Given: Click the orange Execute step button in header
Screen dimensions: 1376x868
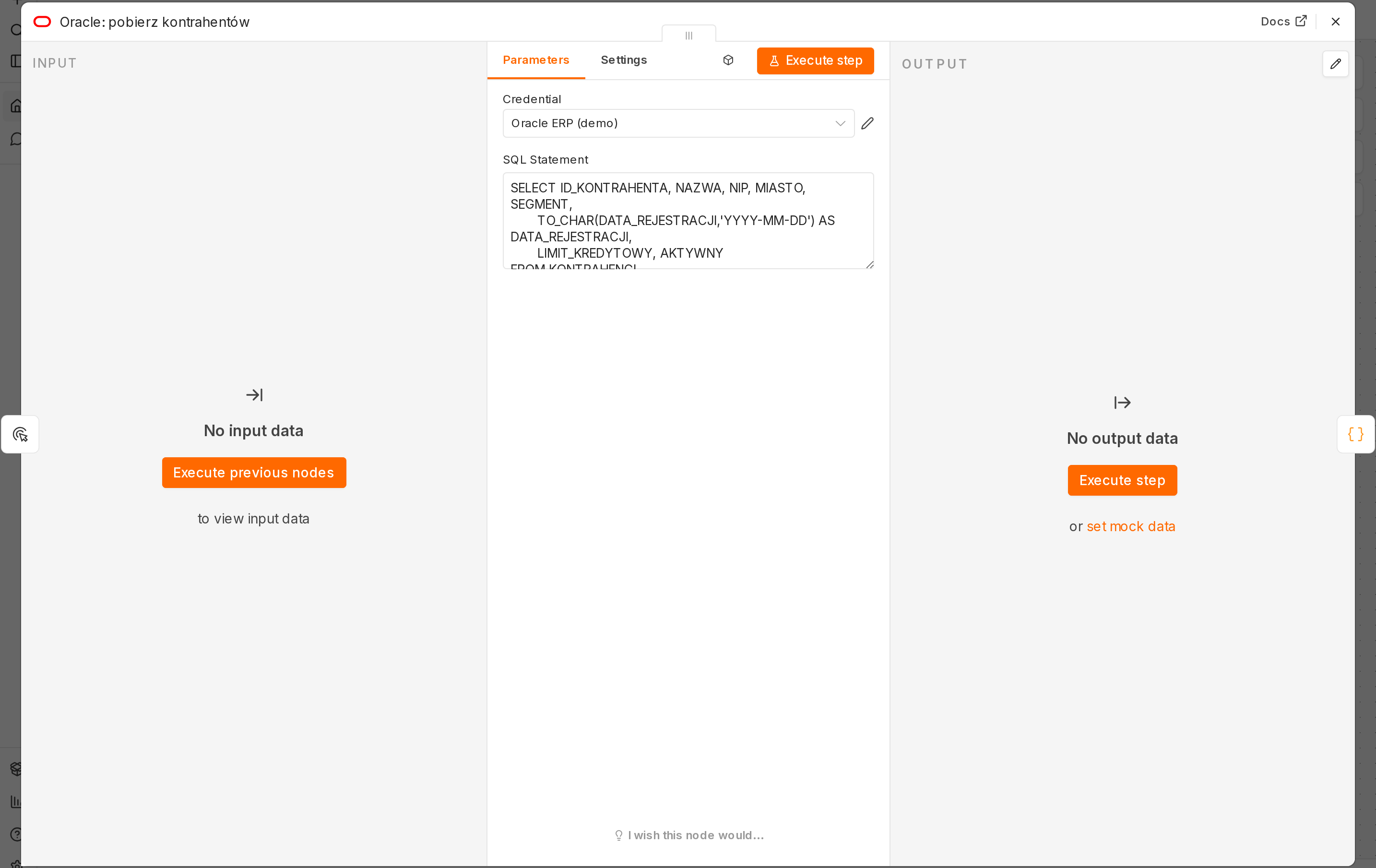Looking at the screenshot, I should [x=815, y=60].
